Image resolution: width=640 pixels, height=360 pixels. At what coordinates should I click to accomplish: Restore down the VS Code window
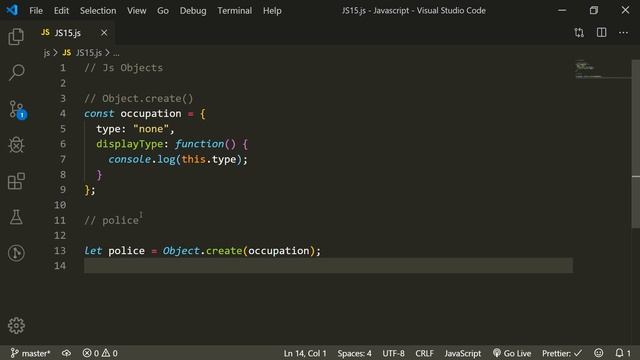(x=594, y=10)
